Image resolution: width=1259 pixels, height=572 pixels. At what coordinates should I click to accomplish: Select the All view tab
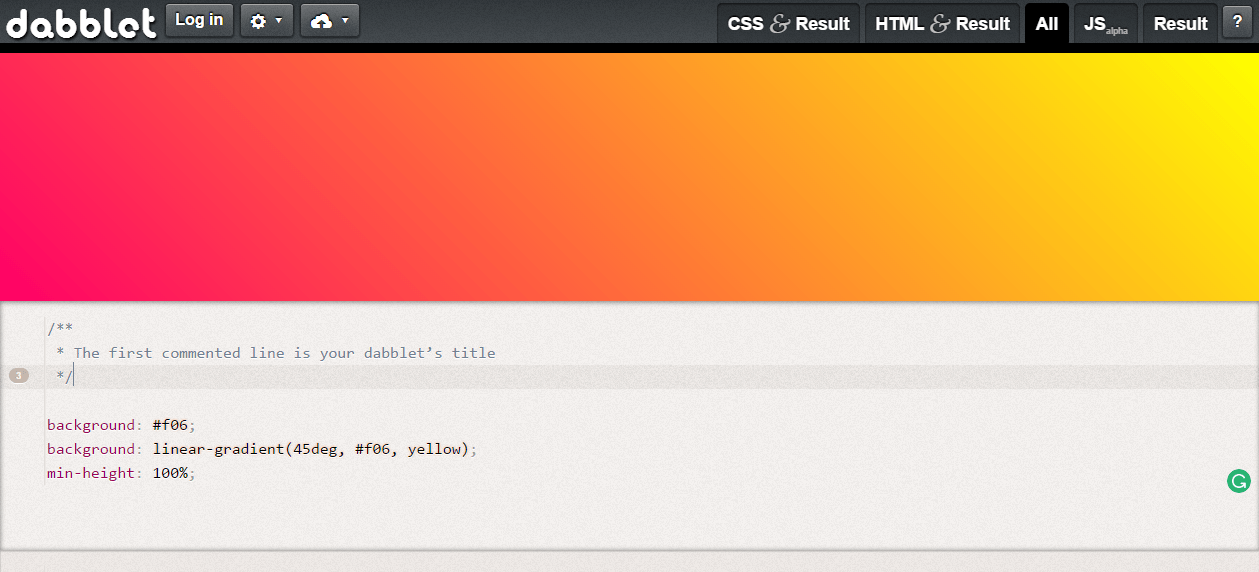(x=1046, y=24)
